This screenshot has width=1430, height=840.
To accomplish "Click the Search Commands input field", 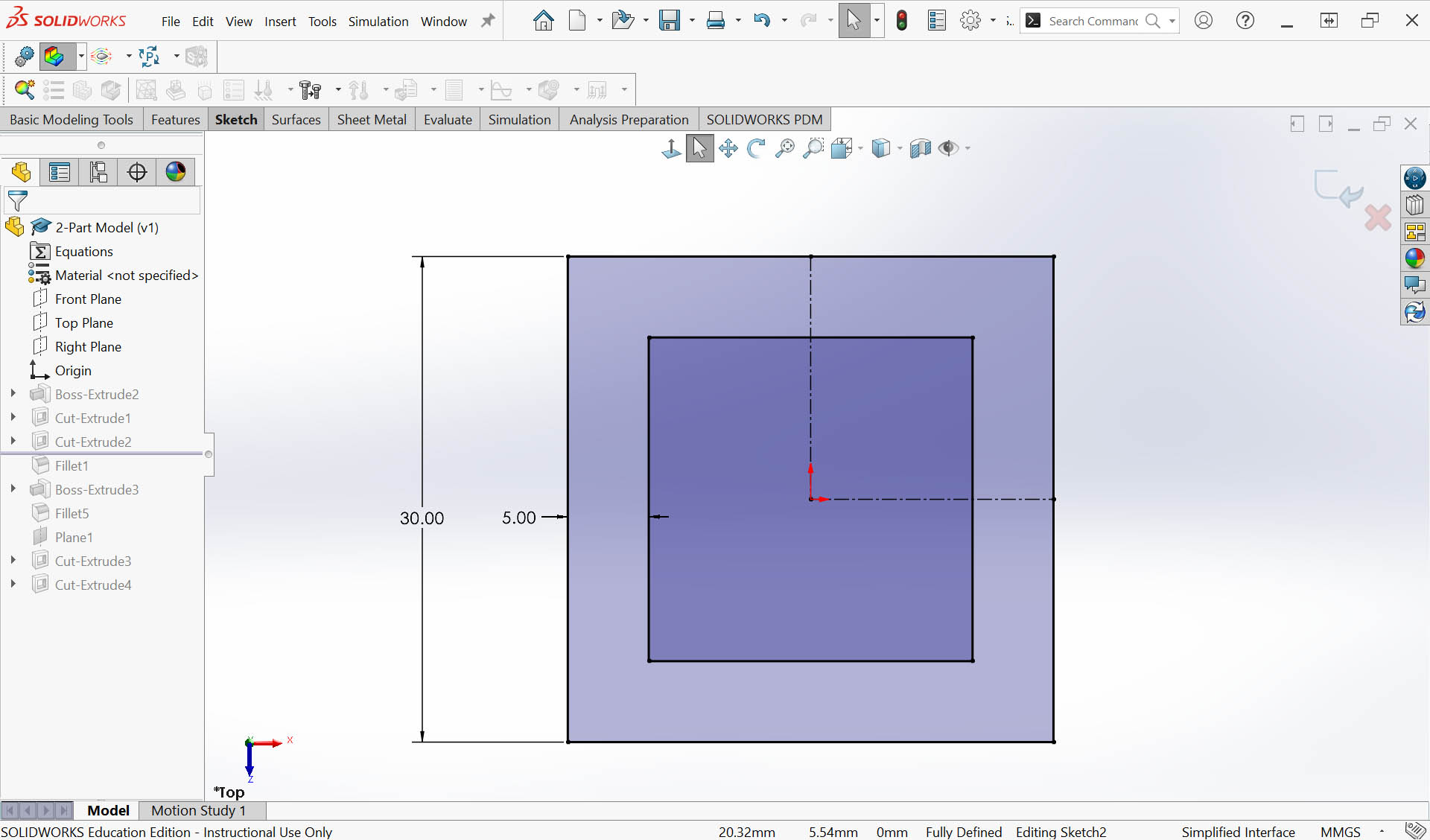I will (1093, 21).
